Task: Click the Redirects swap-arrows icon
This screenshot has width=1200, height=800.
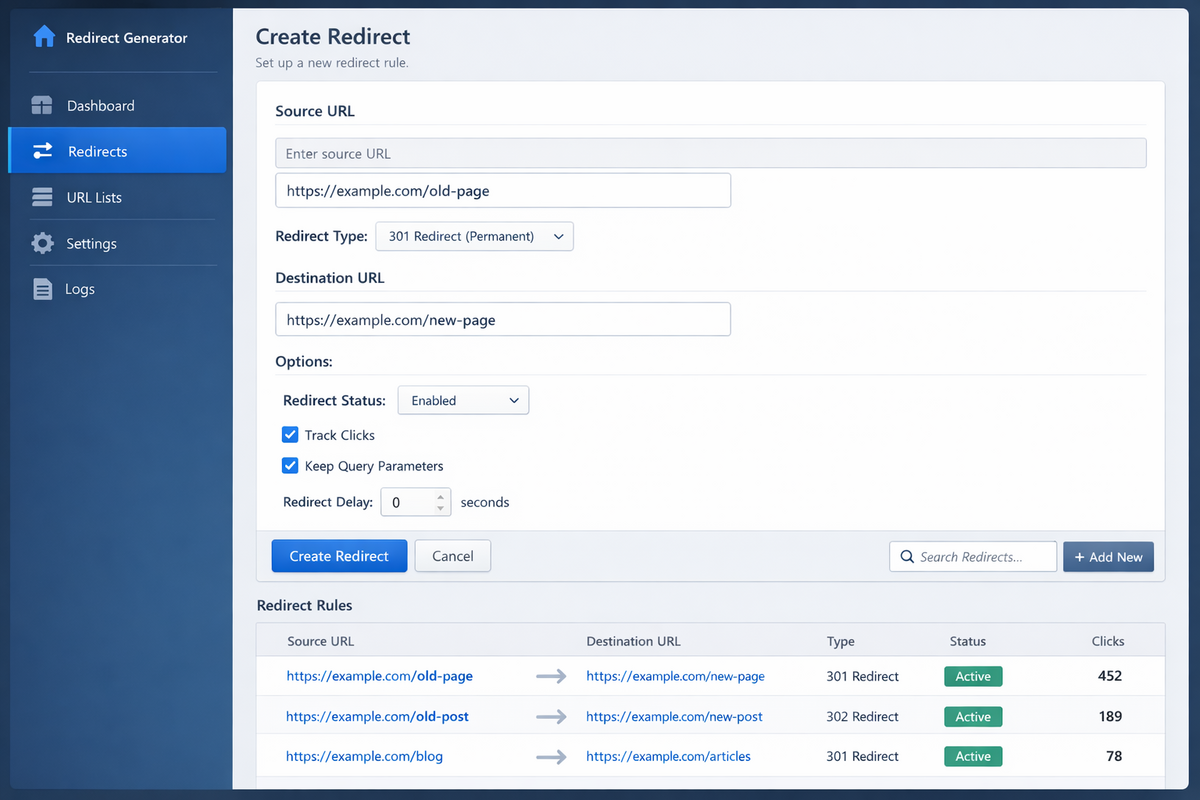Action: (x=43, y=152)
